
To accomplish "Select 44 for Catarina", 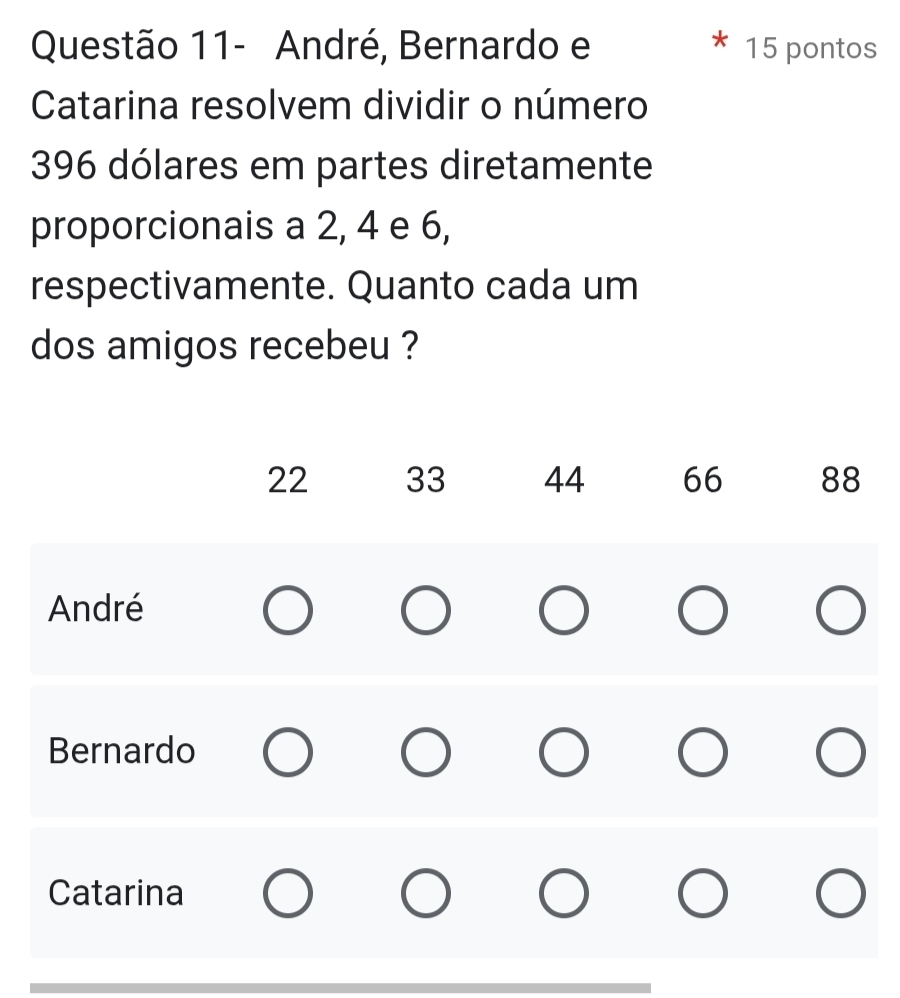I will point(563,895).
